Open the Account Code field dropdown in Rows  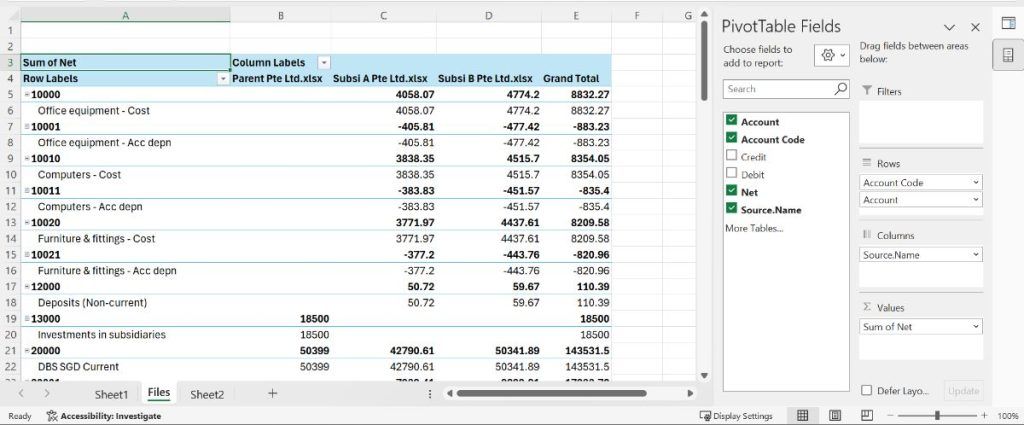[x=976, y=183]
